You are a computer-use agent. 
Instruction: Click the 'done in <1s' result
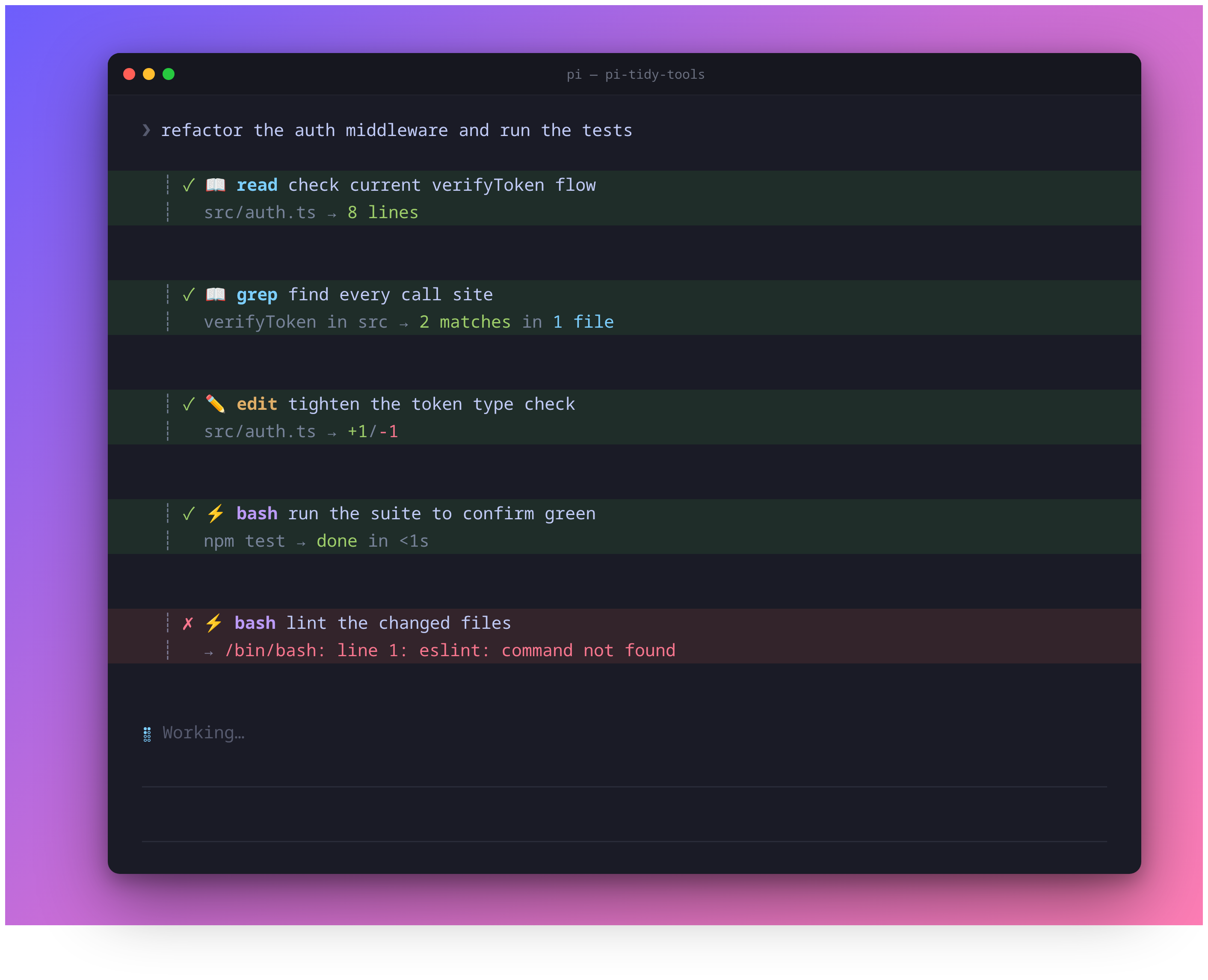(373, 542)
